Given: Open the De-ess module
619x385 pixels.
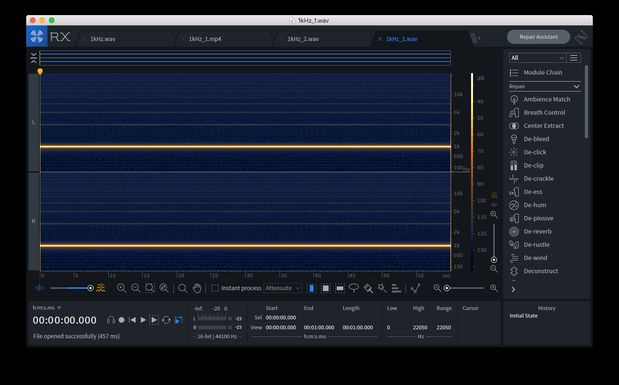Looking at the screenshot, I should click(526, 192).
